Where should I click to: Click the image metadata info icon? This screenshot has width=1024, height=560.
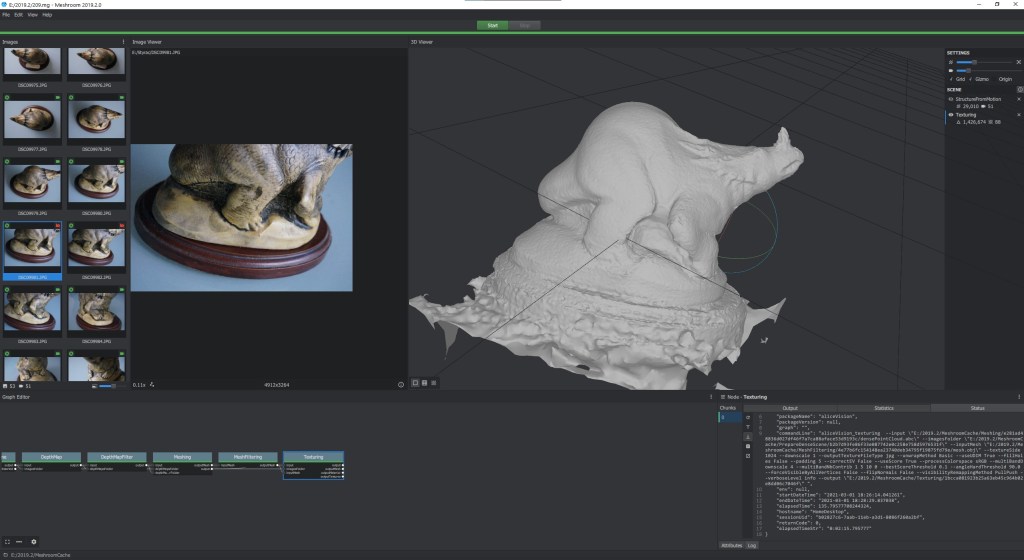coord(401,384)
